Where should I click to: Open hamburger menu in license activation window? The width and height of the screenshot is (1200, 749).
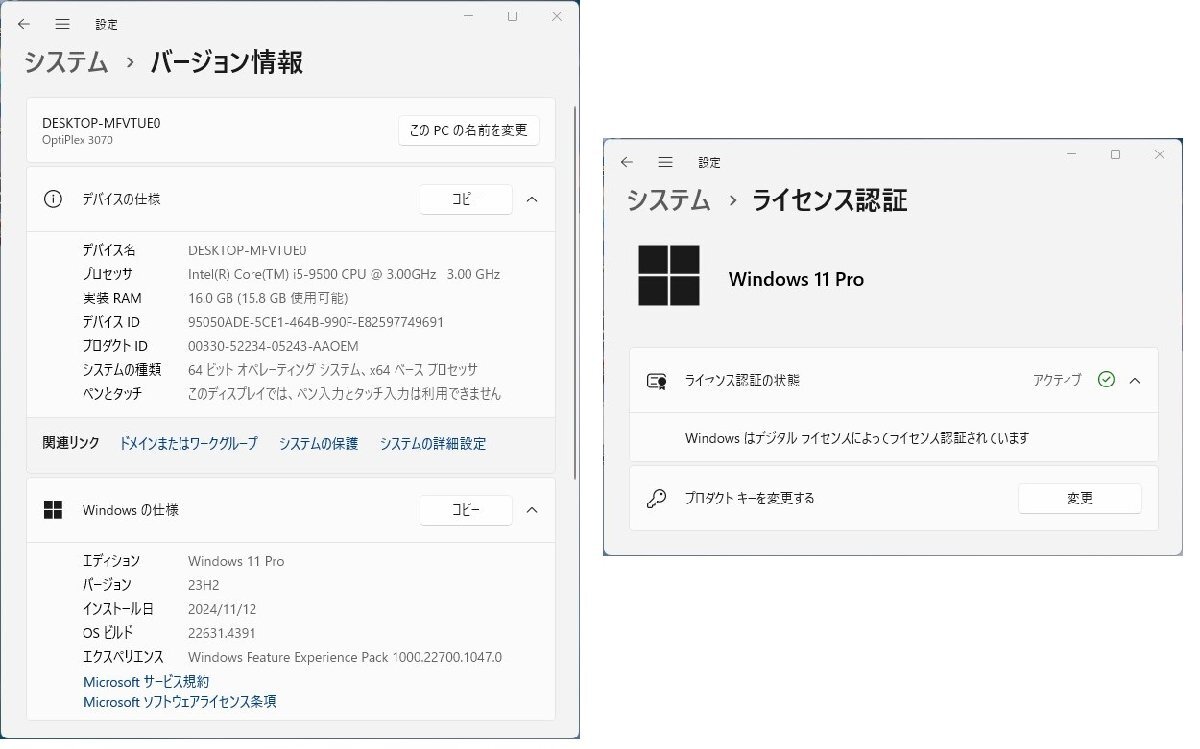coord(665,162)
